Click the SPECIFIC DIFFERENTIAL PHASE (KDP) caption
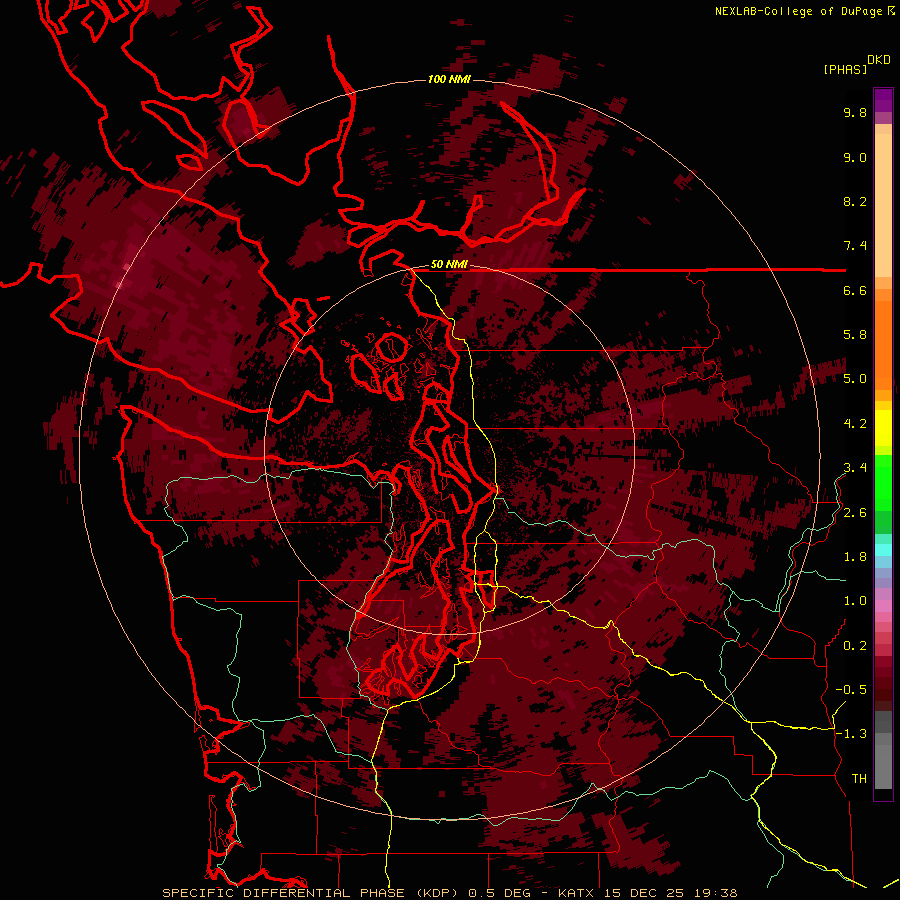This screenshot has height=900, width=900. tap(312, 893)
